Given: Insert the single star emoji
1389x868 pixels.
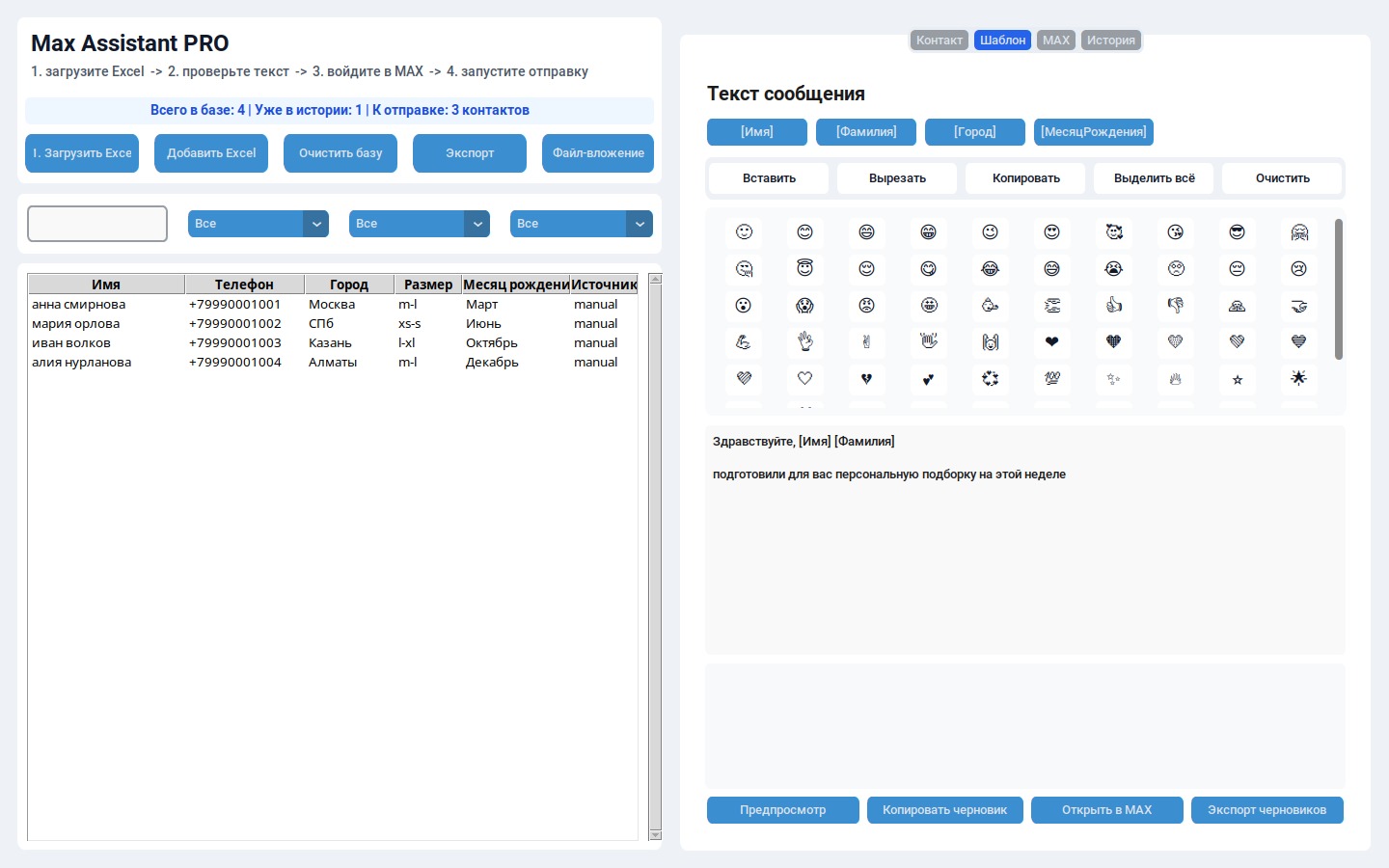Looking at the screenshot, I should coord(1238,379).
